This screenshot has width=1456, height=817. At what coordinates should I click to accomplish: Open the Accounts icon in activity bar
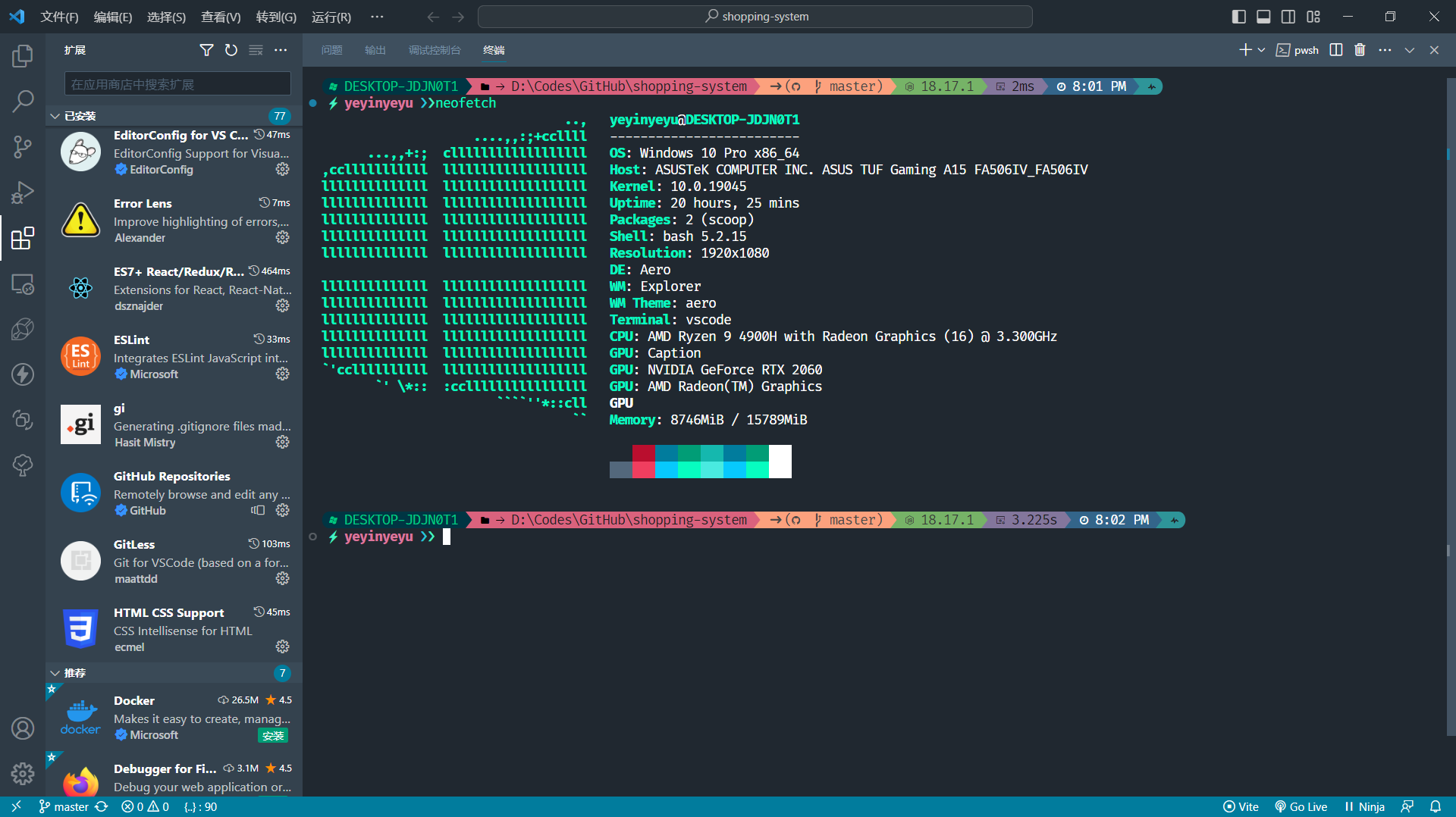coord(23,728)
